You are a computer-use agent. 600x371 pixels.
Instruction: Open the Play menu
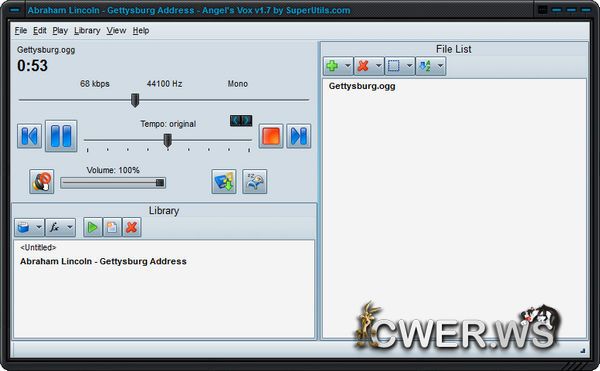point(60,31)
